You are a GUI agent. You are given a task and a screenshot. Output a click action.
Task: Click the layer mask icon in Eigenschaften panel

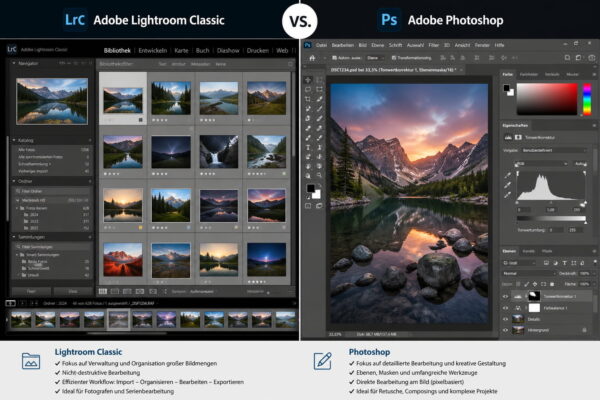point(518,137)
